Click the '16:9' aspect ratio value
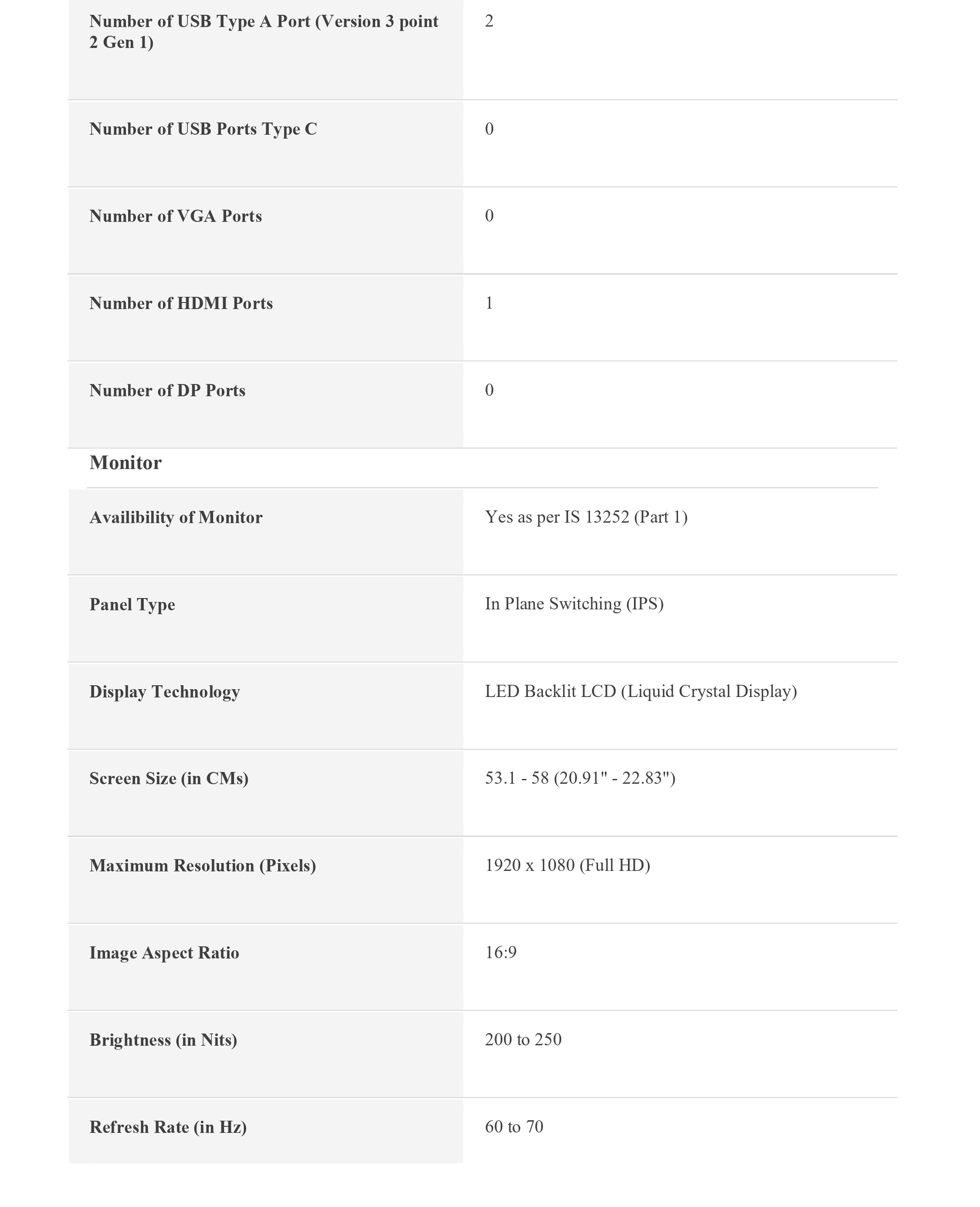 pos(501,952)
